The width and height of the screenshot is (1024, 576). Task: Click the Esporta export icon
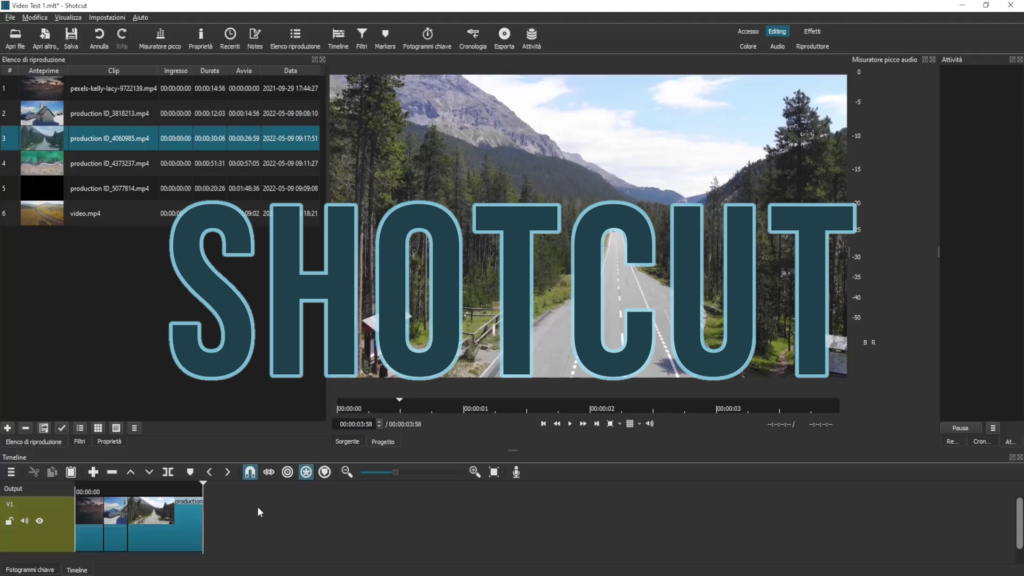[x=504, y=39]
